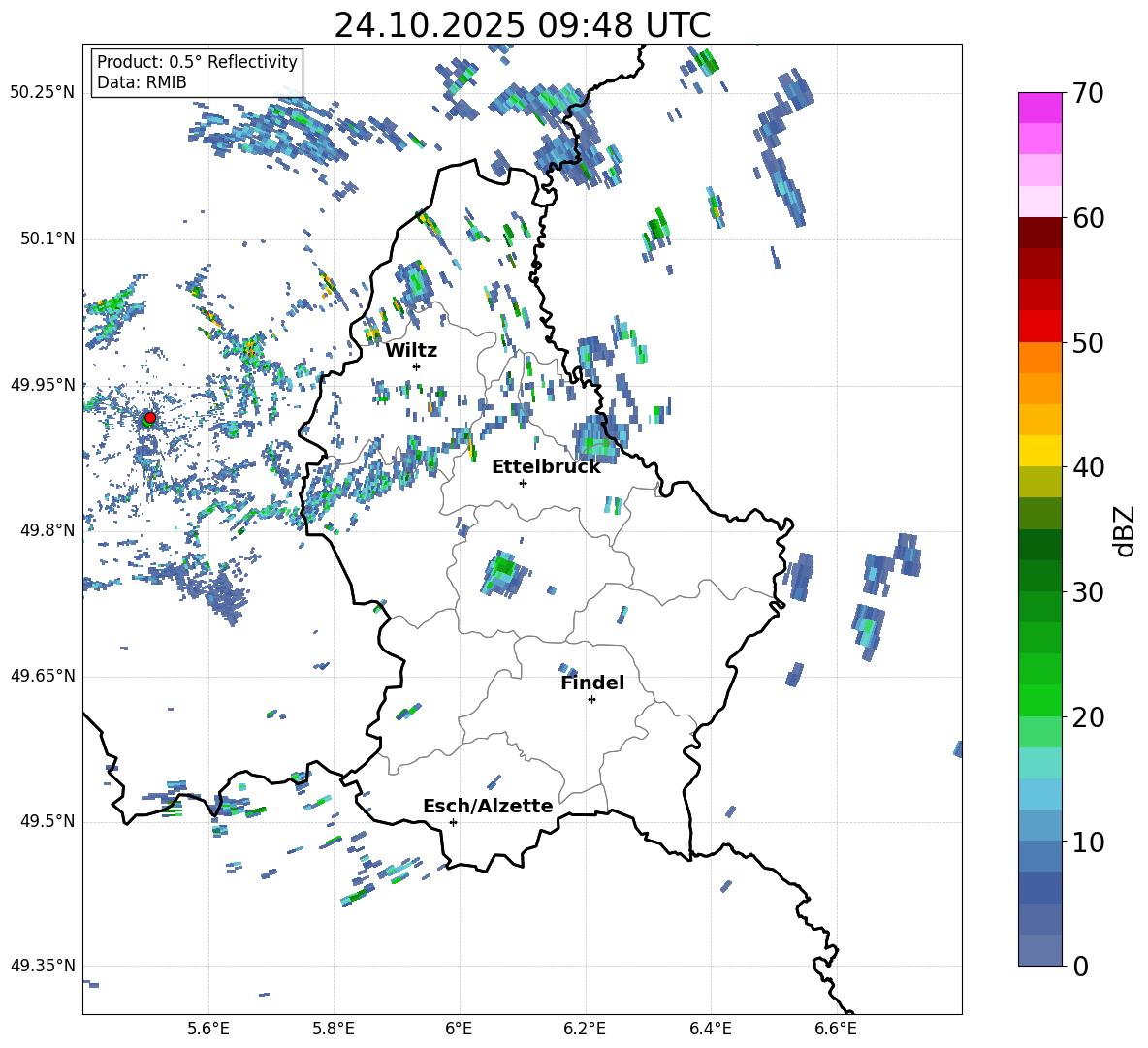The image size is (1148, 1048).
Task: Click the 49.8°N latitude label
Action: point(48,530)
